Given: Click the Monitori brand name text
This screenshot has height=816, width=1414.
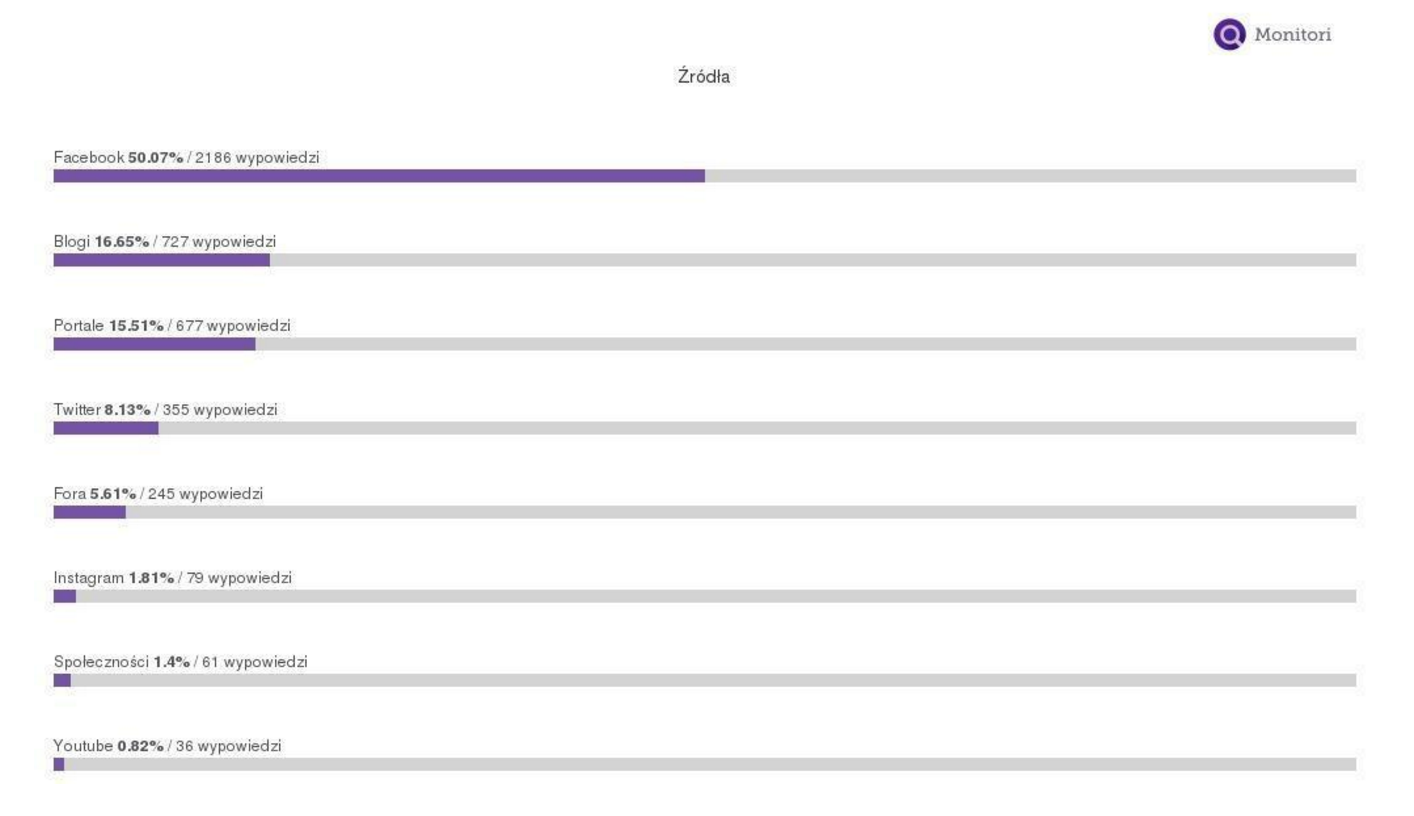Looking at the screenshot, I should click(1292, 34).
